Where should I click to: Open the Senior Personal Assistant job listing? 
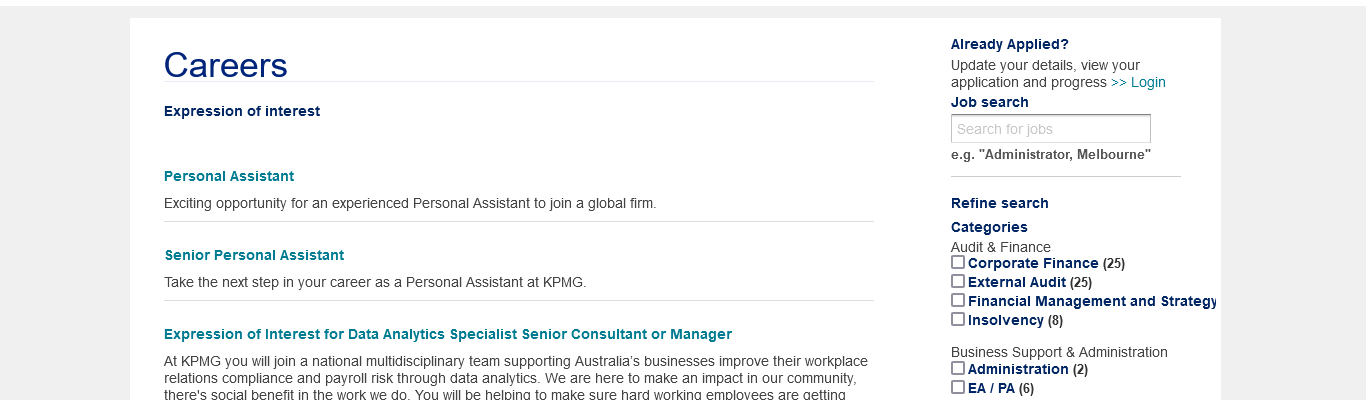click(x=254, y=255)
